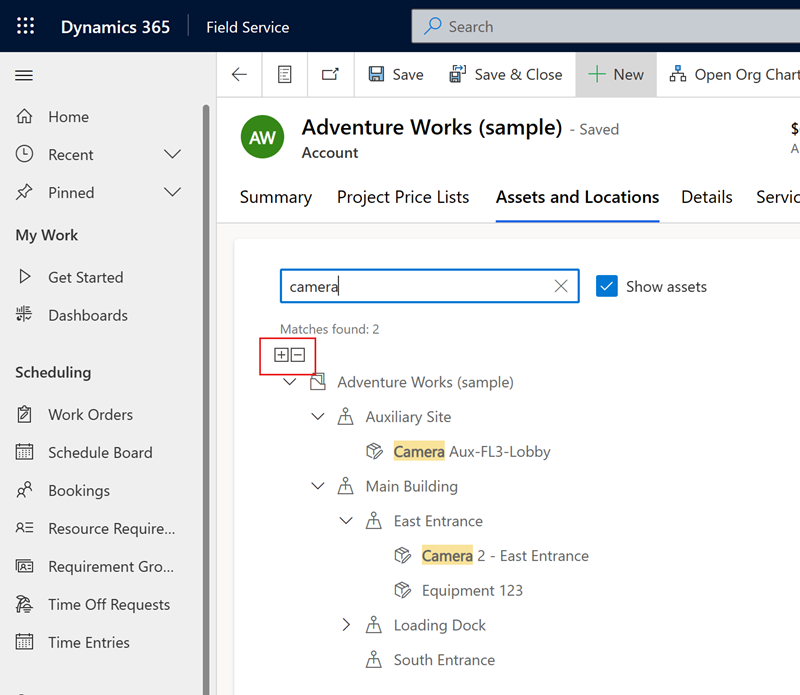Collapse the site map hamburger menu
Viewport: 800px width, 695px height.
pyautogui.click(x=24, y=75)
